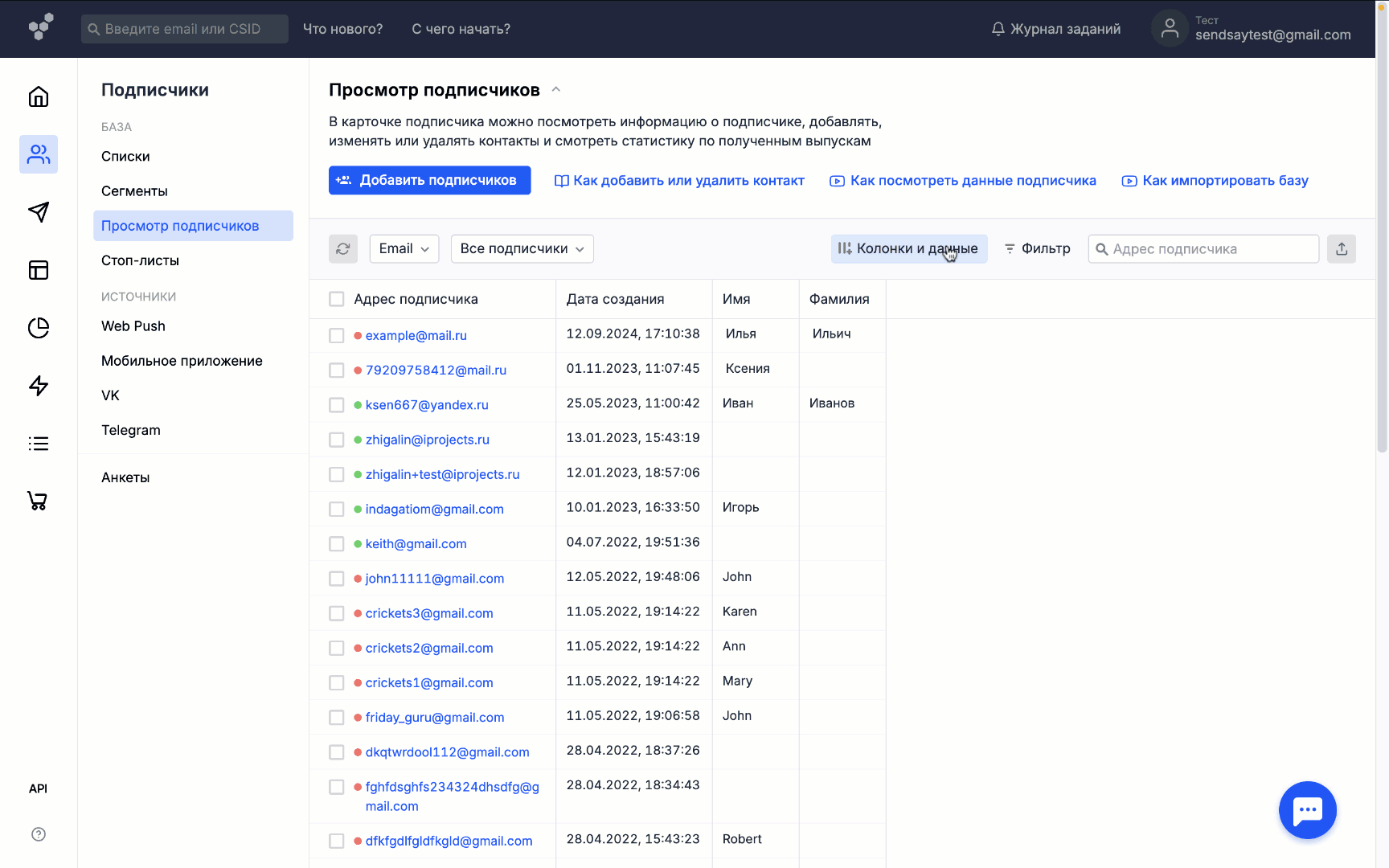
Task: Open the help question mark icon
Action: pos(39,834)
